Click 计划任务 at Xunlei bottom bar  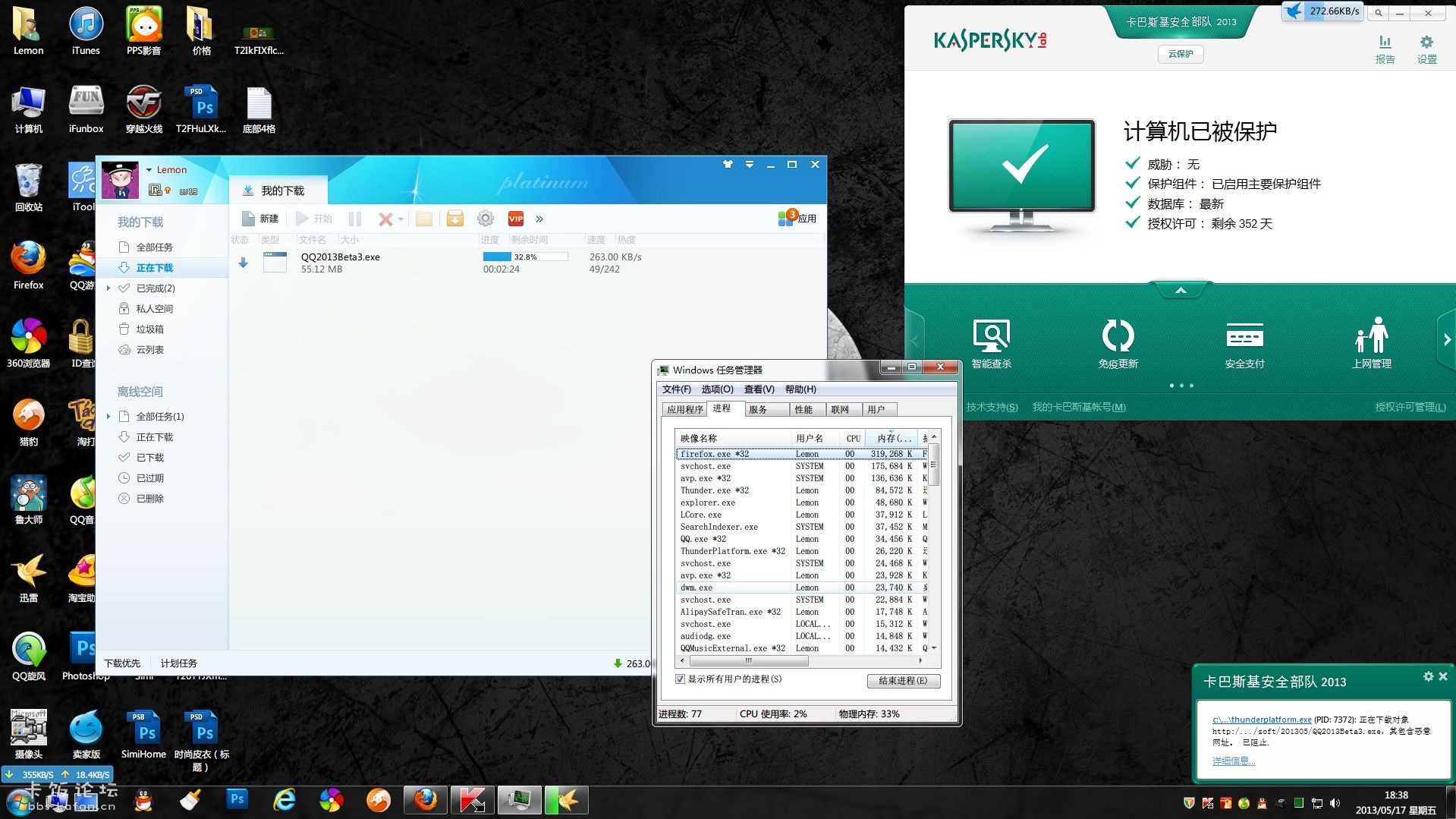pyautogui.click(x=178, y=663)
